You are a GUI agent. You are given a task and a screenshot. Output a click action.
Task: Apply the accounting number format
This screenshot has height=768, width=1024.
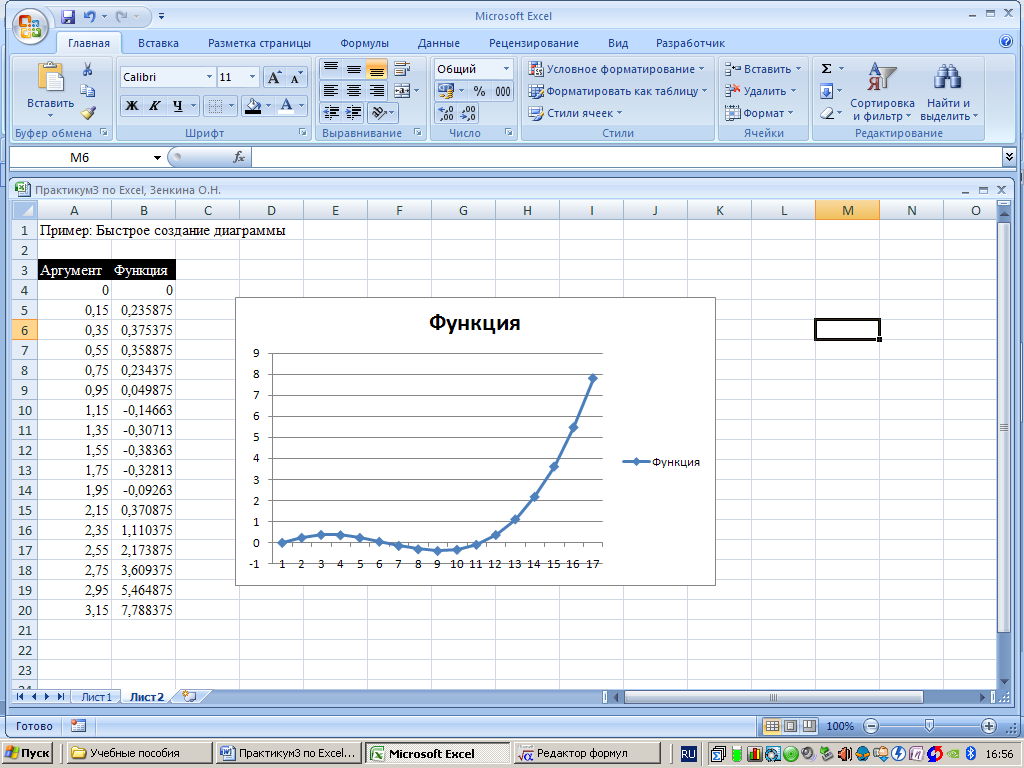click(446, 91)
